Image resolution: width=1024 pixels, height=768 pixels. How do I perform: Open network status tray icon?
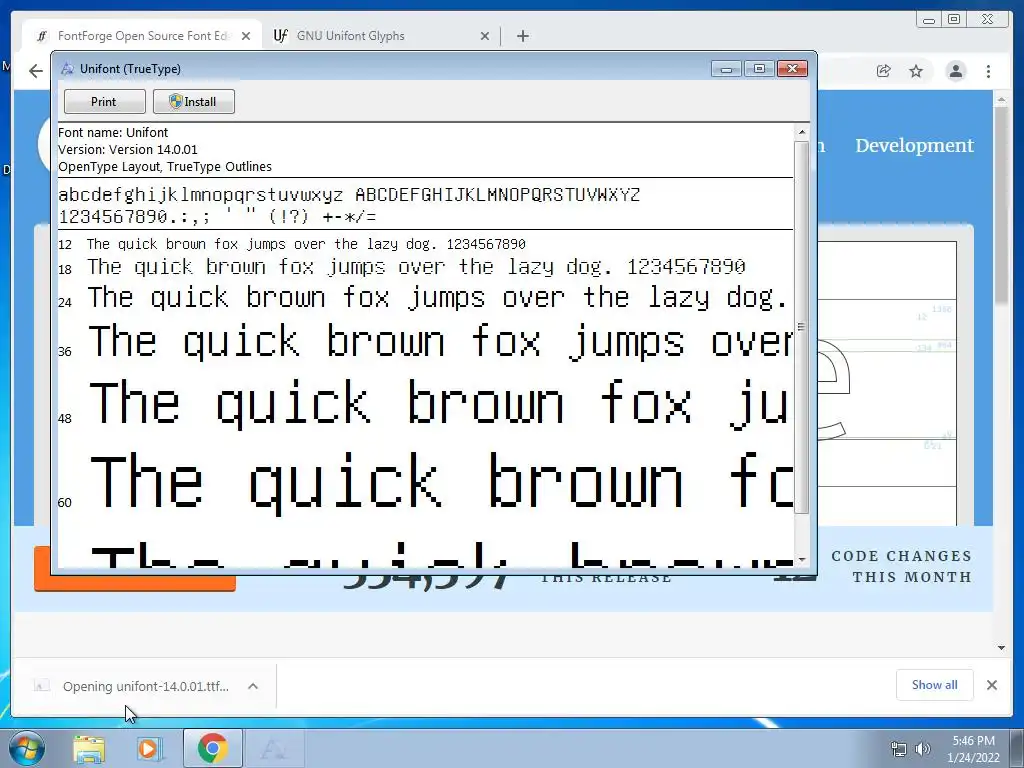(x=899, y=748)
